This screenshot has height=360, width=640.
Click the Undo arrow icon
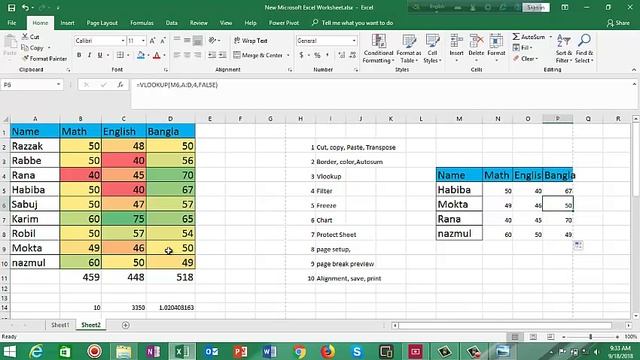25,7
